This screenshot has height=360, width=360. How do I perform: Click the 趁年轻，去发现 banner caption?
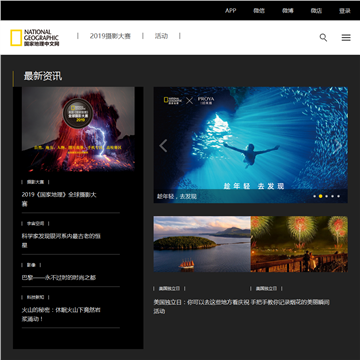177,196
